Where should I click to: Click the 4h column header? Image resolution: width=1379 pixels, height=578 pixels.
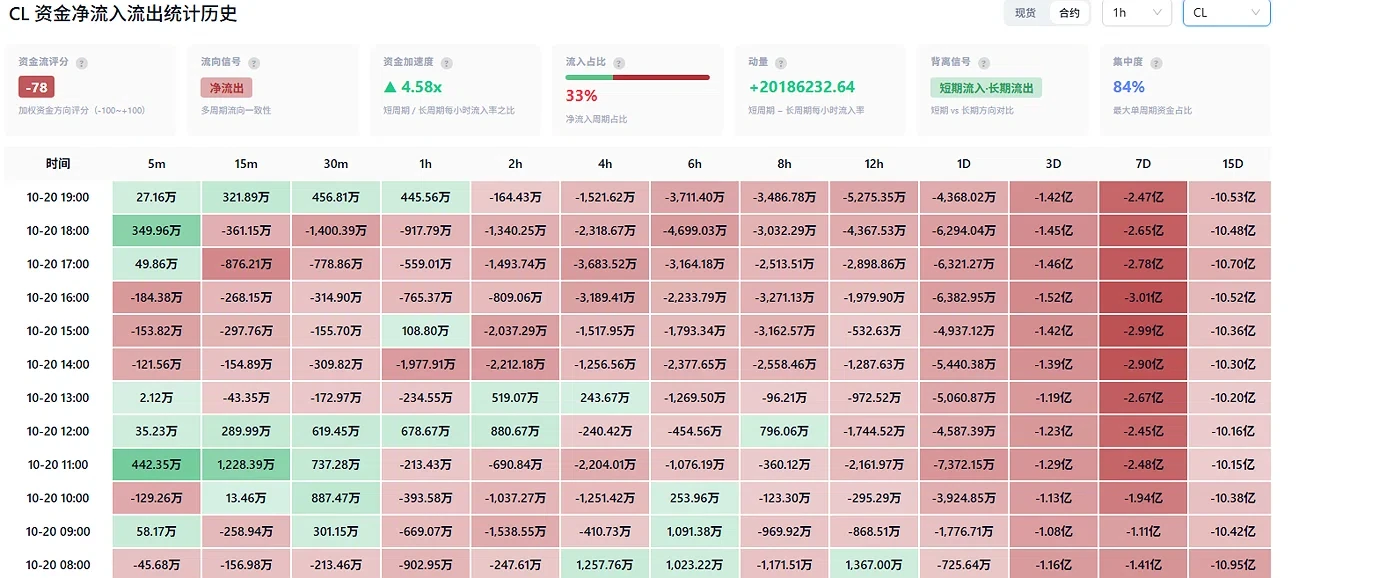tap(605, 164)
